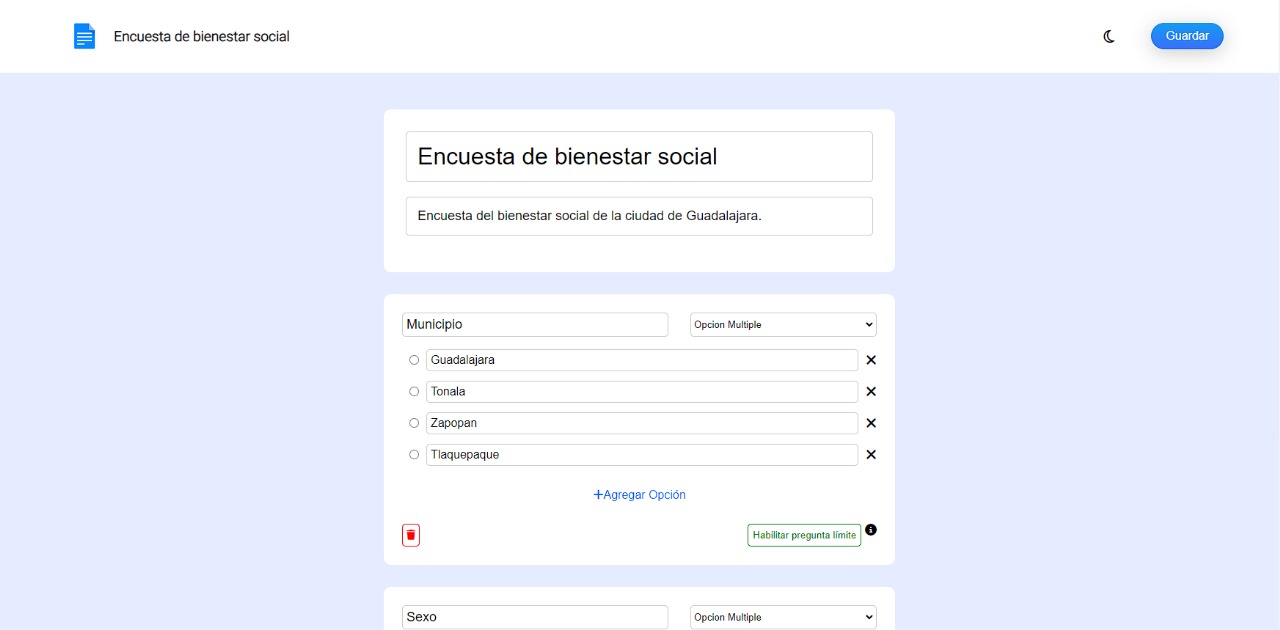Remove the Tlaquepaque option with X
The image size is (1280, 630).
(x=870, y=455)
